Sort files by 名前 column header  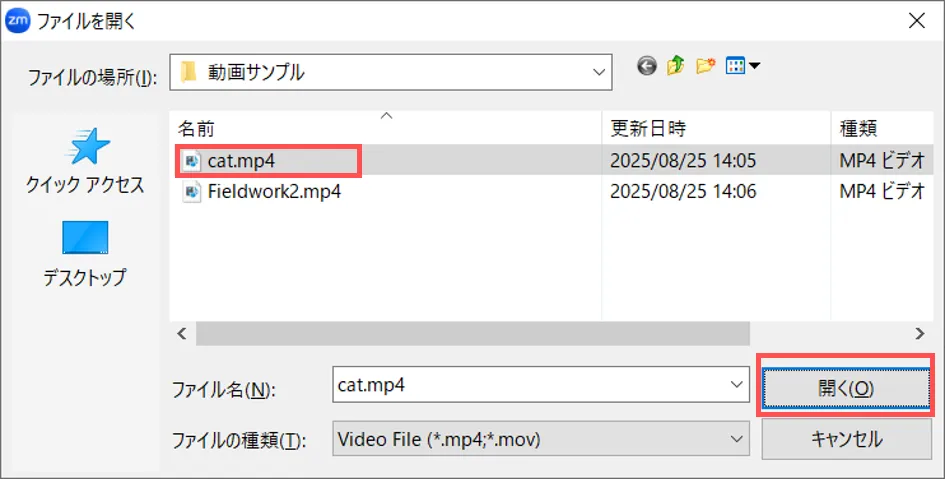(196, 129)
